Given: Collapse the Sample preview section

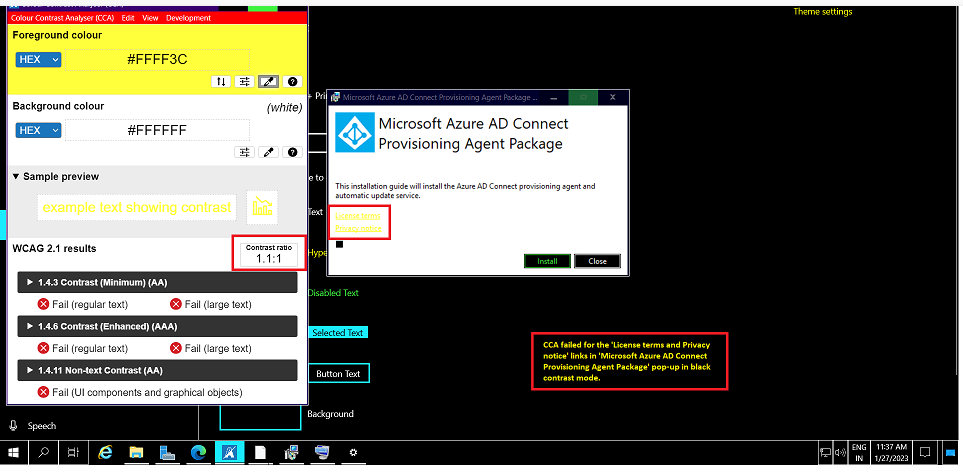Looking at the screenshot, I should tap(55, 176).
